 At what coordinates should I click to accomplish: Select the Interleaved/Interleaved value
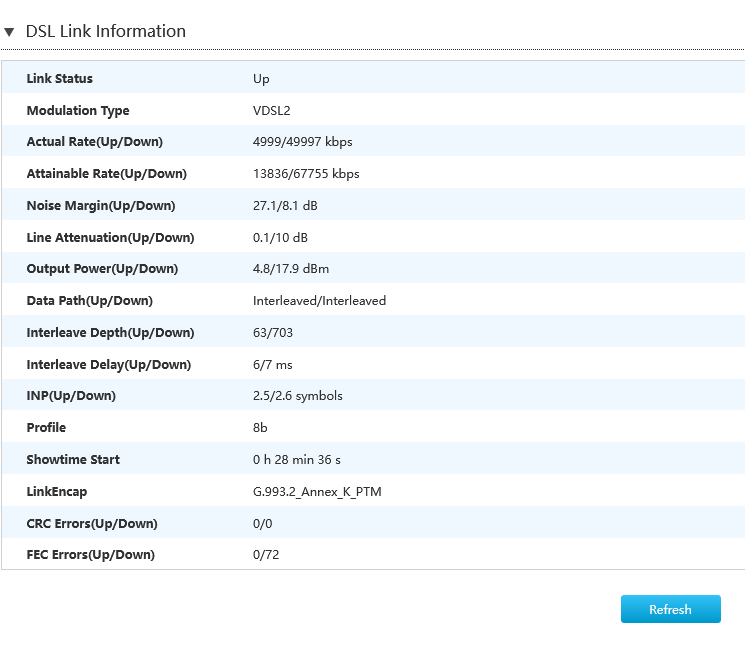(x=319, y=301)
